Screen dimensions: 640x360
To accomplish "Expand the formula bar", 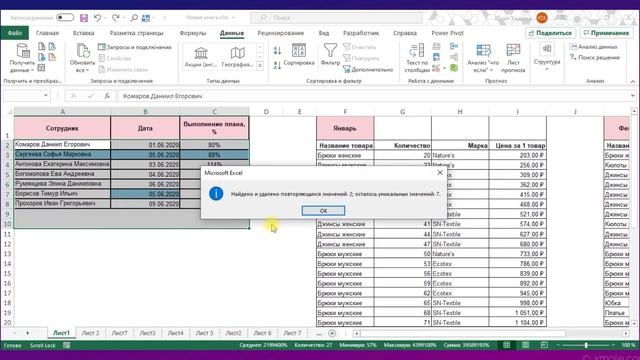I will pos(633,96).
